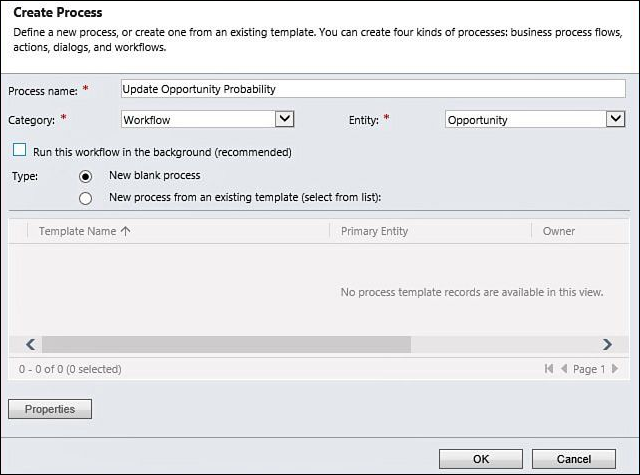Click the scroll left arrow in template list
Image resolution: width=640 pixels, height=475 pixels.
31,344
